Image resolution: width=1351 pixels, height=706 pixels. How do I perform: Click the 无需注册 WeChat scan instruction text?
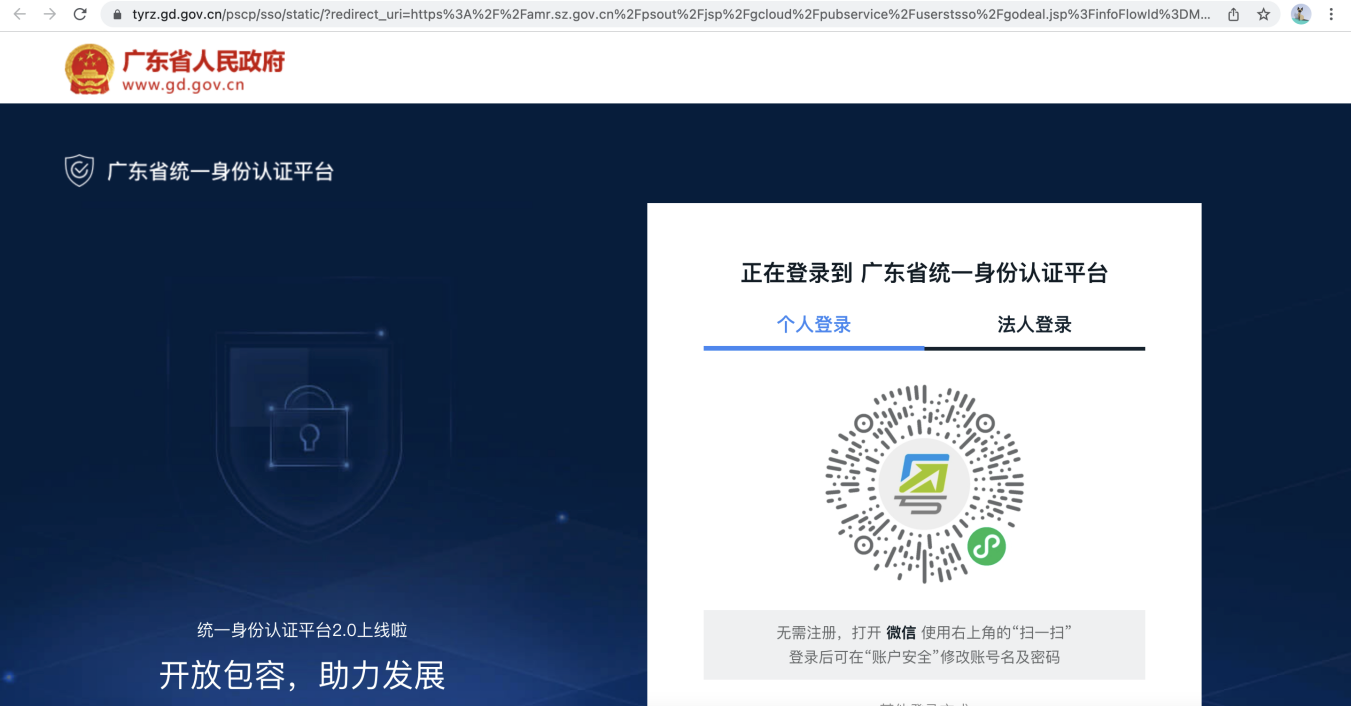924,633
